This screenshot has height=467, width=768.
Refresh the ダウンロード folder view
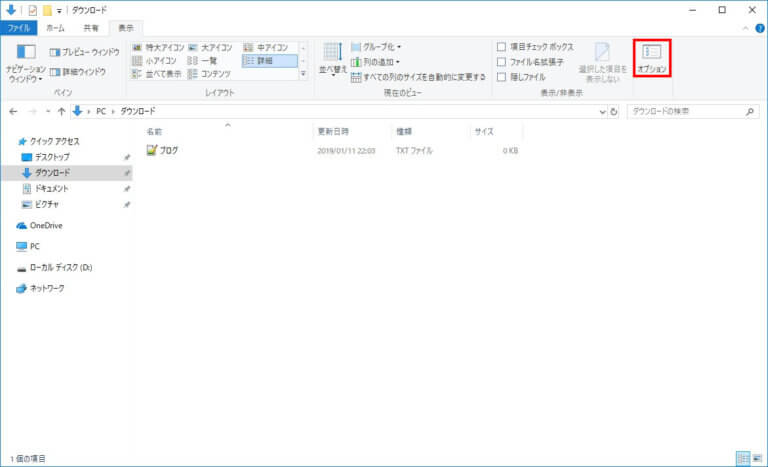tap(613, 112)
